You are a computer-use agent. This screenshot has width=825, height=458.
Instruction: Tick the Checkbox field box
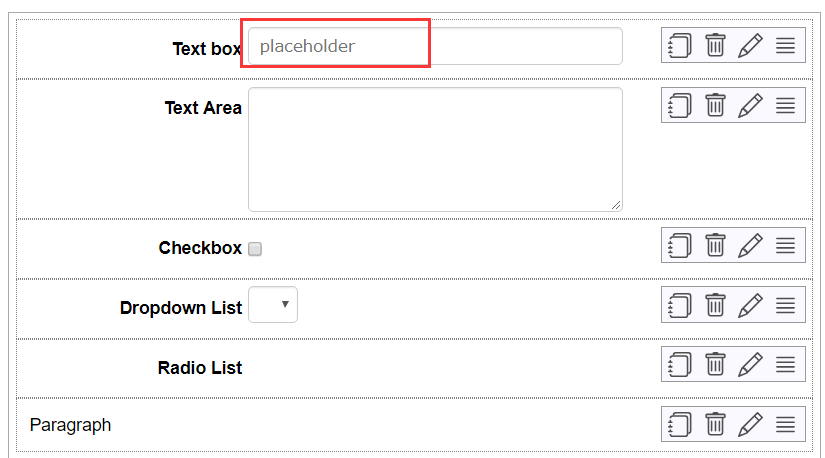click(x=255, y=248)
